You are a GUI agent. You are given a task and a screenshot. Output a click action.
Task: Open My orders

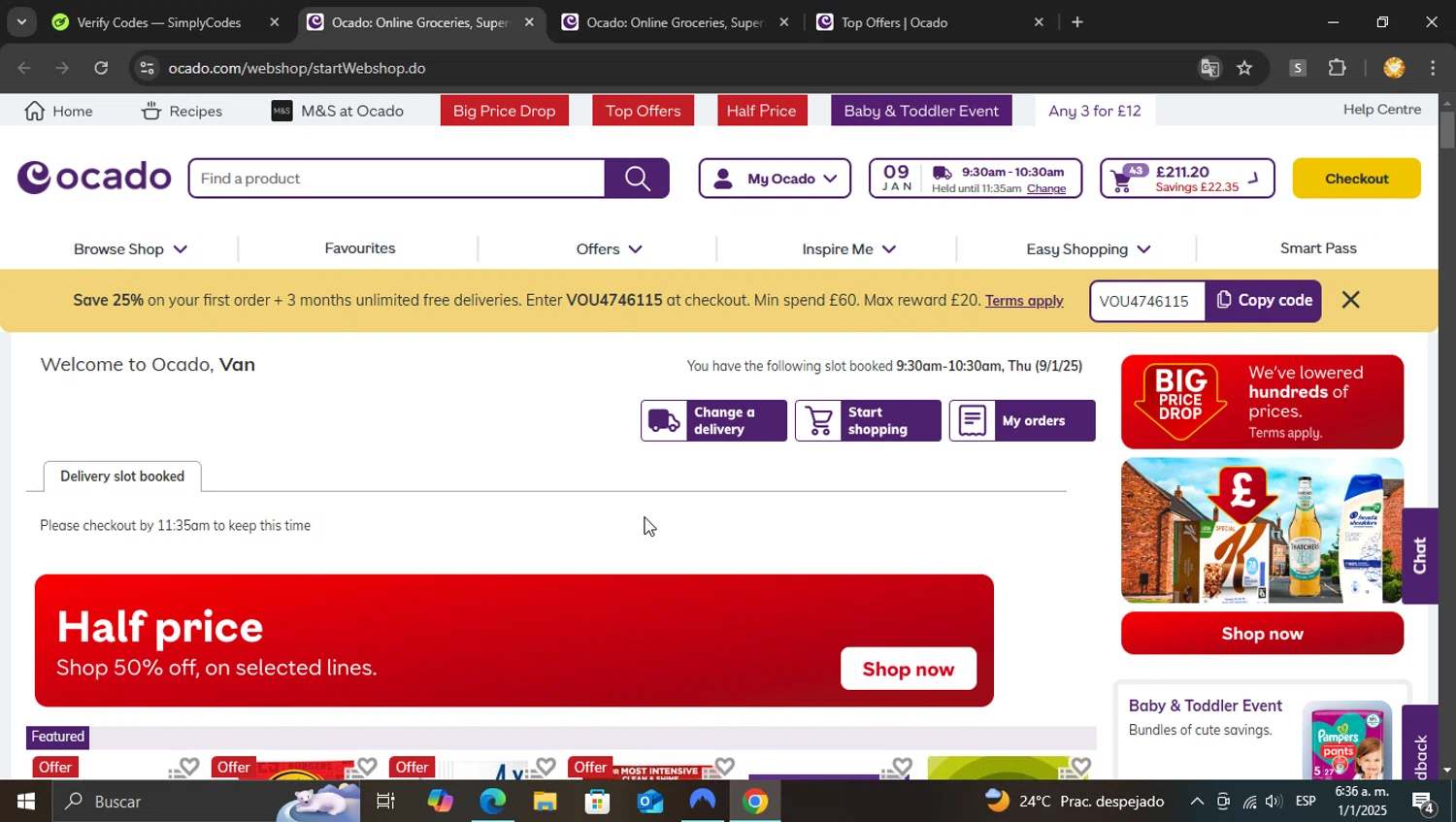click(x=1022, y=421)
